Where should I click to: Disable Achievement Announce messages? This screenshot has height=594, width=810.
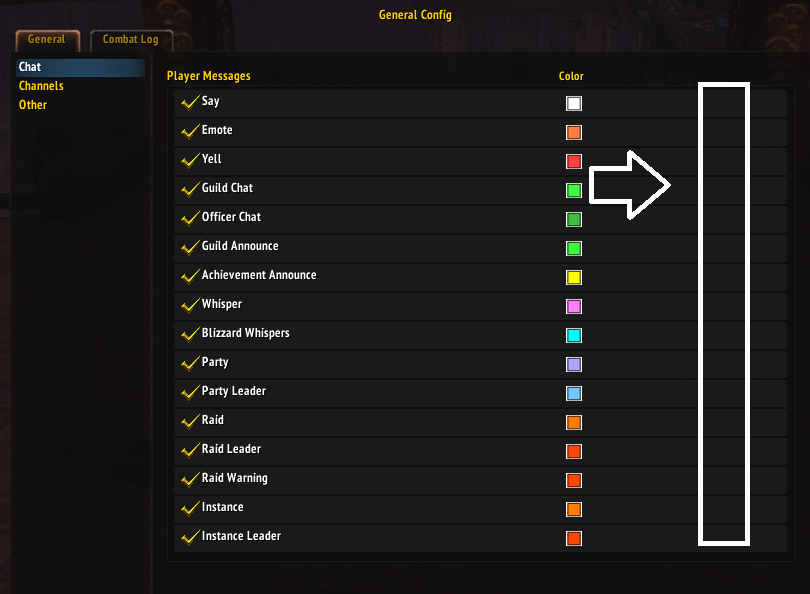(188, 274)
